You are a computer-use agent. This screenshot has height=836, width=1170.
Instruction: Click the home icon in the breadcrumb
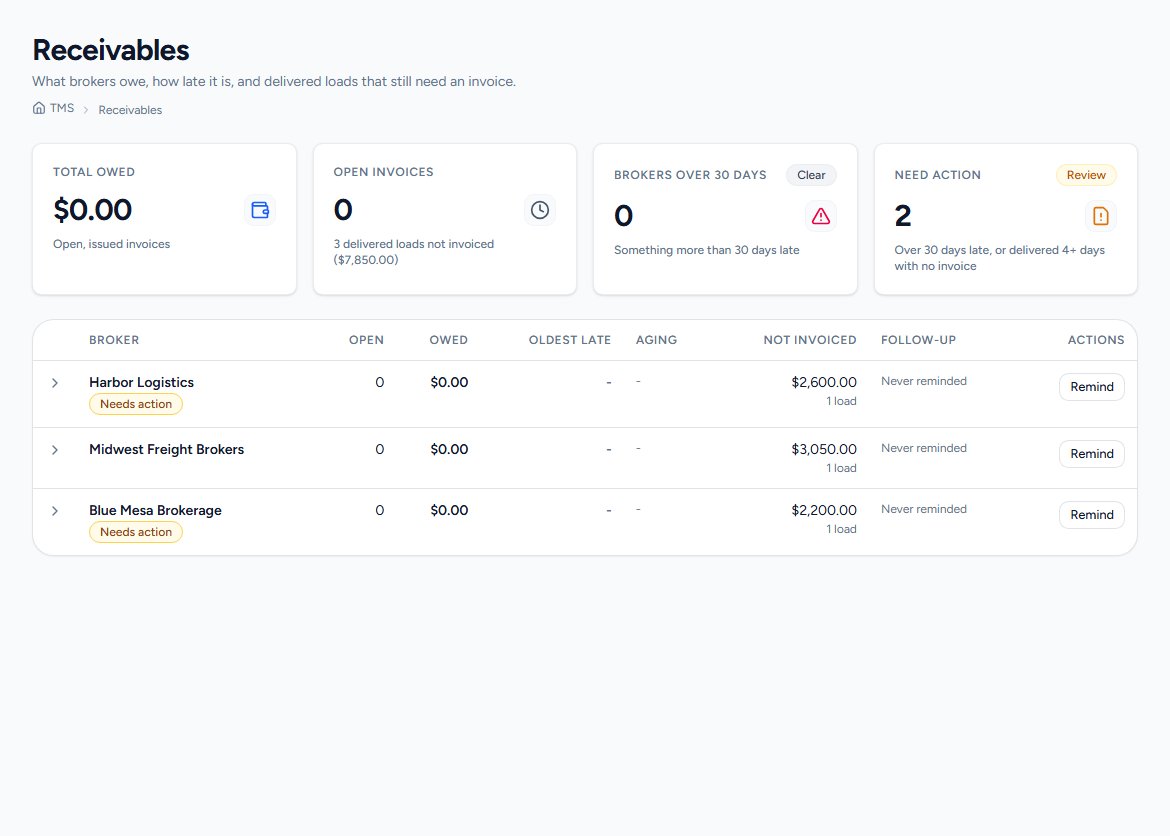point(39,108)
